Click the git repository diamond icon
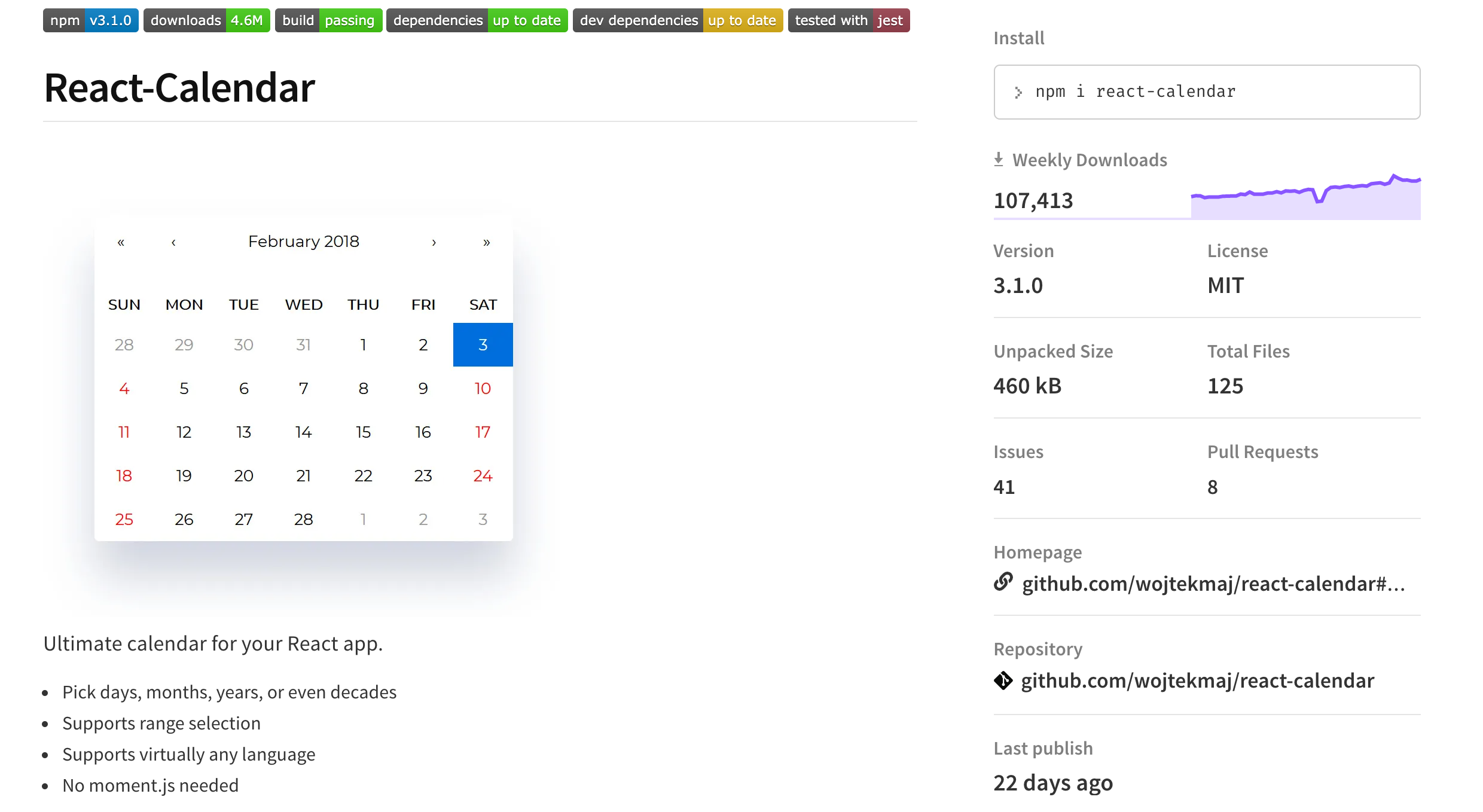The height and width of the screenshot is (812, 1483). pos(1003,680)
